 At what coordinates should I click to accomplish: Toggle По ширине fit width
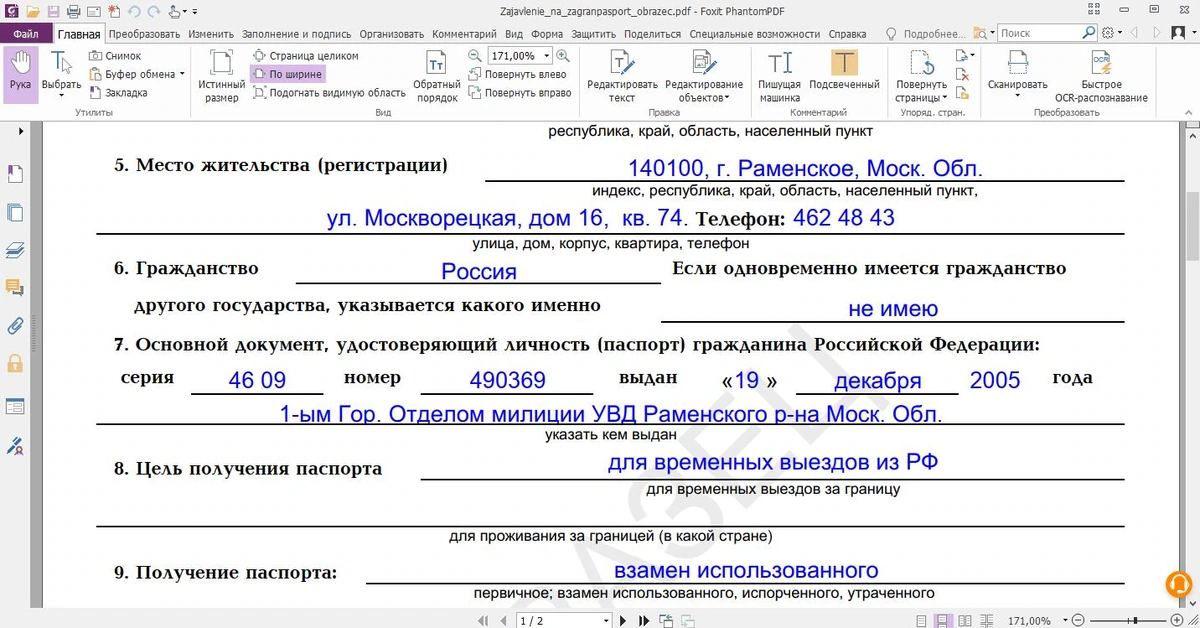[287, 74]
